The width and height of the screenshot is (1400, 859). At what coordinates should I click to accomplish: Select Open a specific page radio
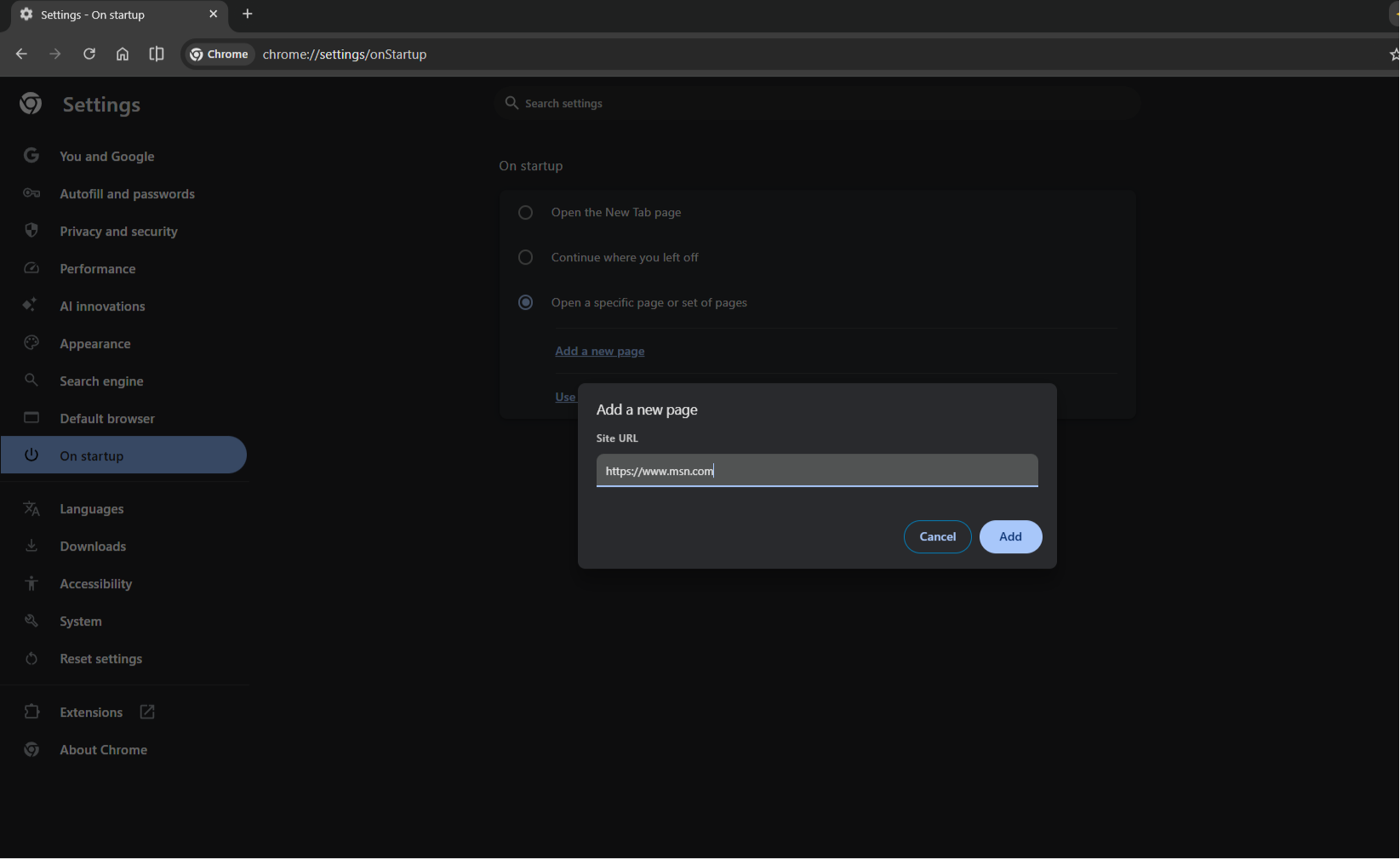click(525, 302)
